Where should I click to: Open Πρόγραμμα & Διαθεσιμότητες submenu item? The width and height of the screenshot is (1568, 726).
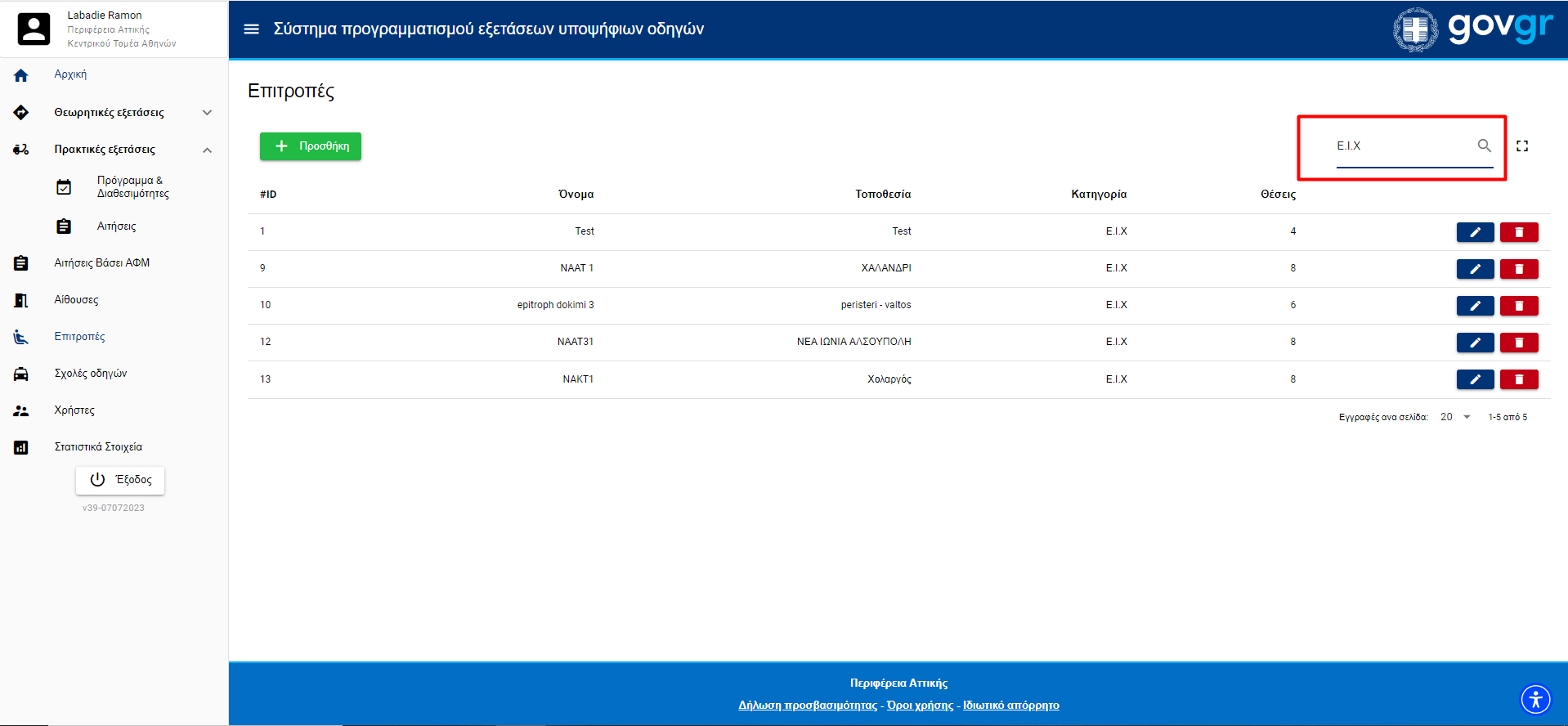pyautogui.click(x=132, y=187)
